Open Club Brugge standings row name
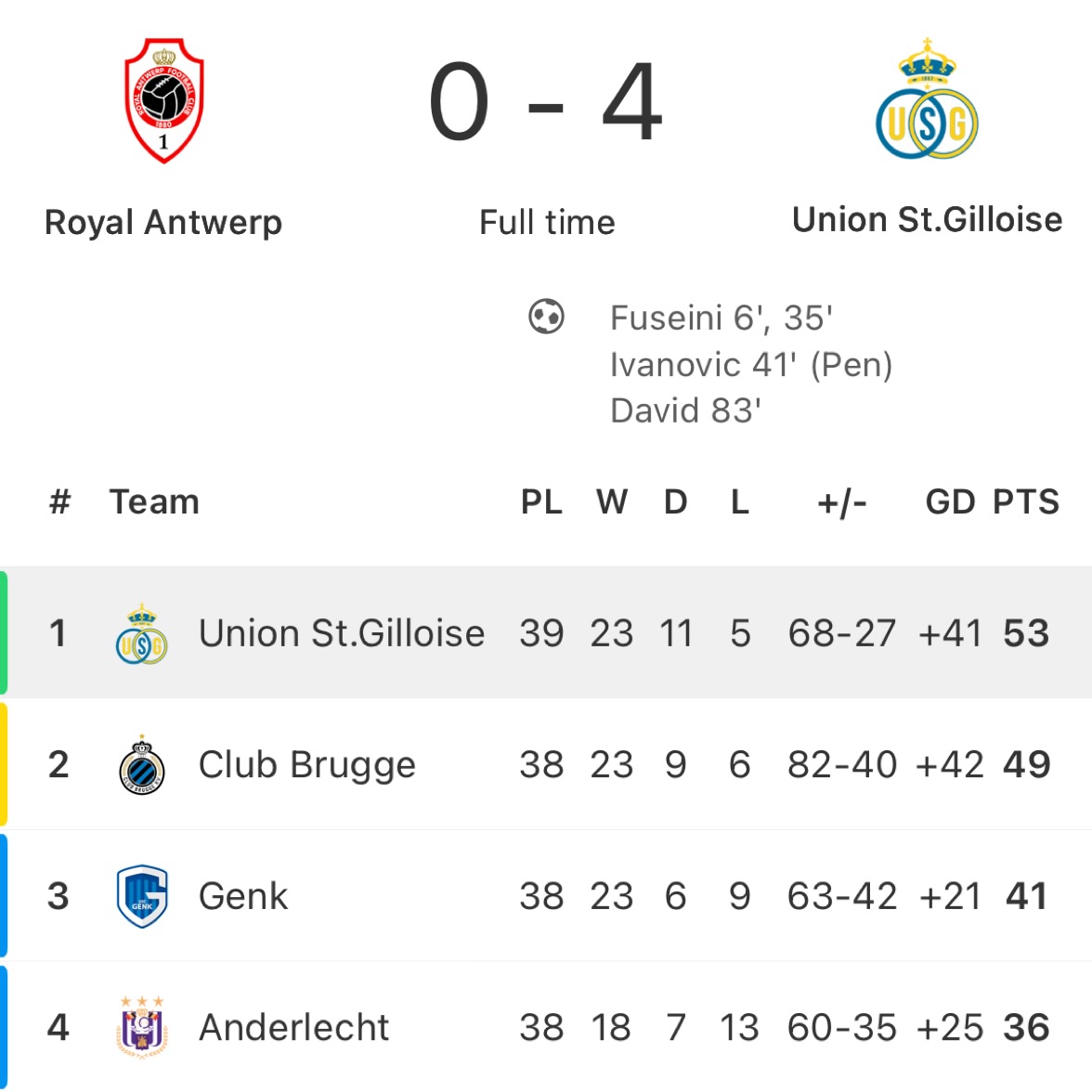Screen dimensions: 1092x1092 click(x=307, y=765)
